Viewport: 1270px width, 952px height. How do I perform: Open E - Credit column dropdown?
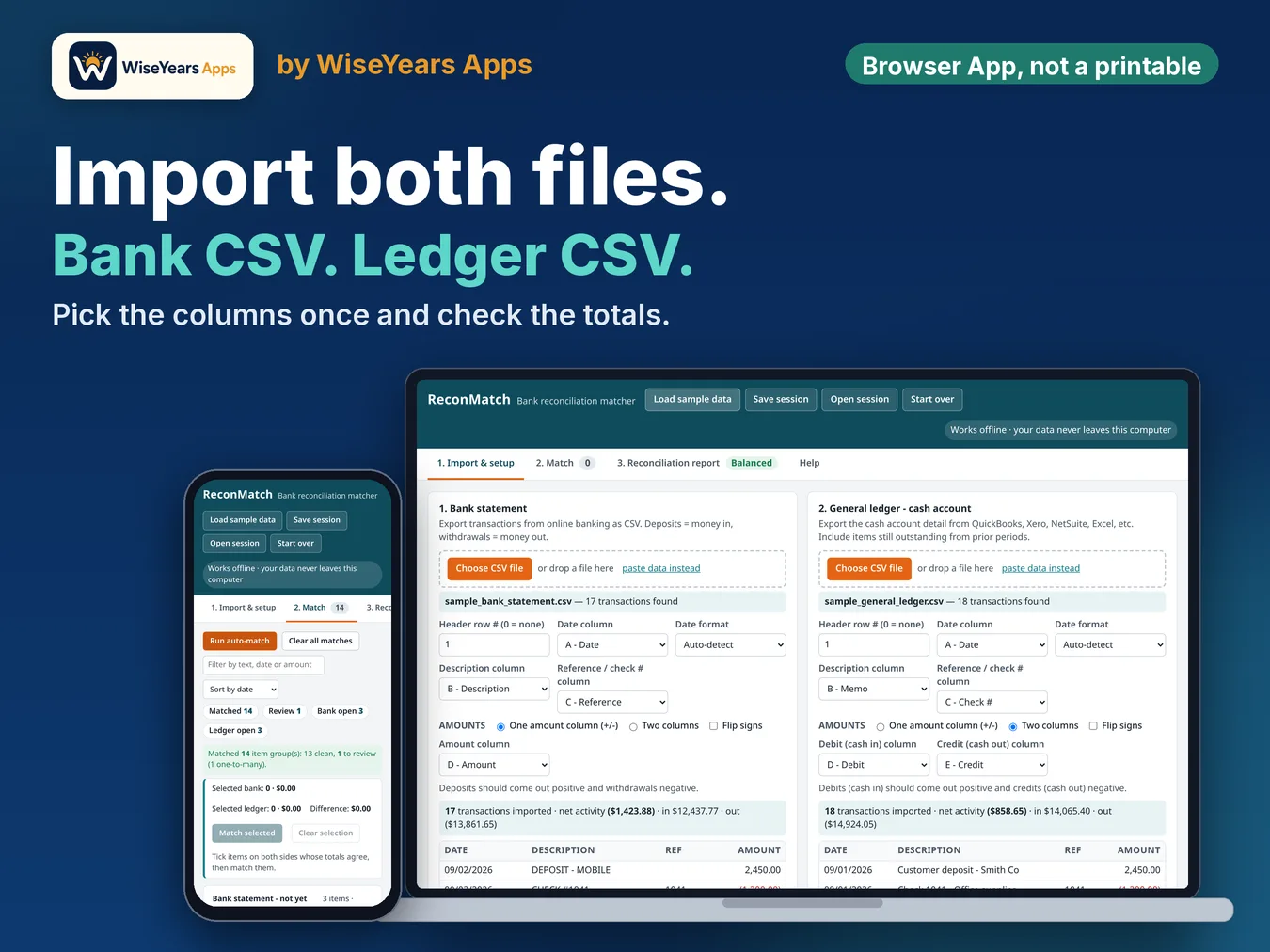pos(992,765)
